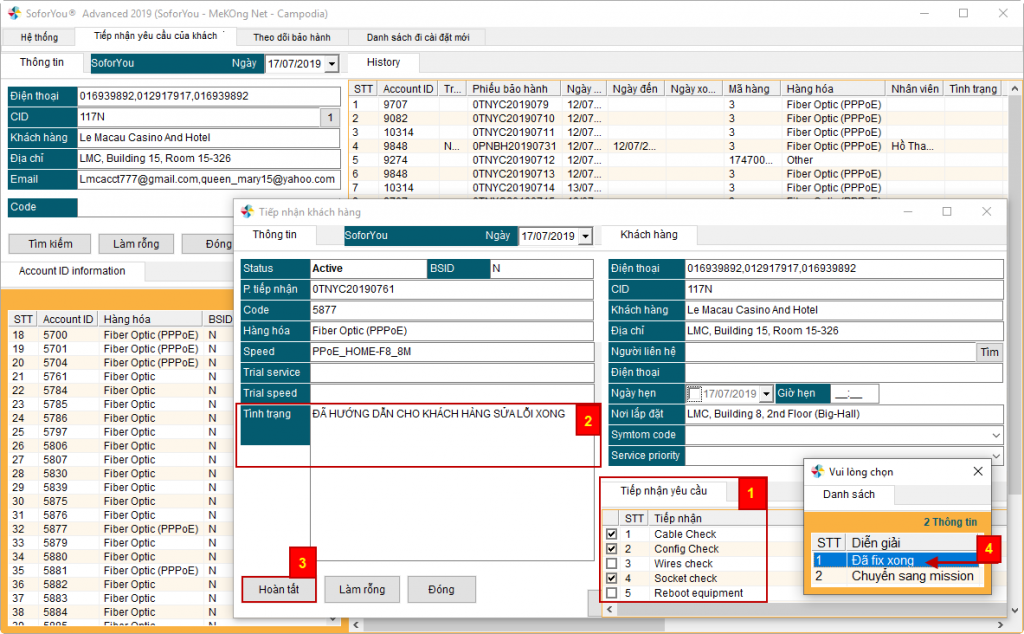The image size is (1024, 634).
Task: Toggle the Ngày hẹn date checkbox
Action: coord(695,394)
